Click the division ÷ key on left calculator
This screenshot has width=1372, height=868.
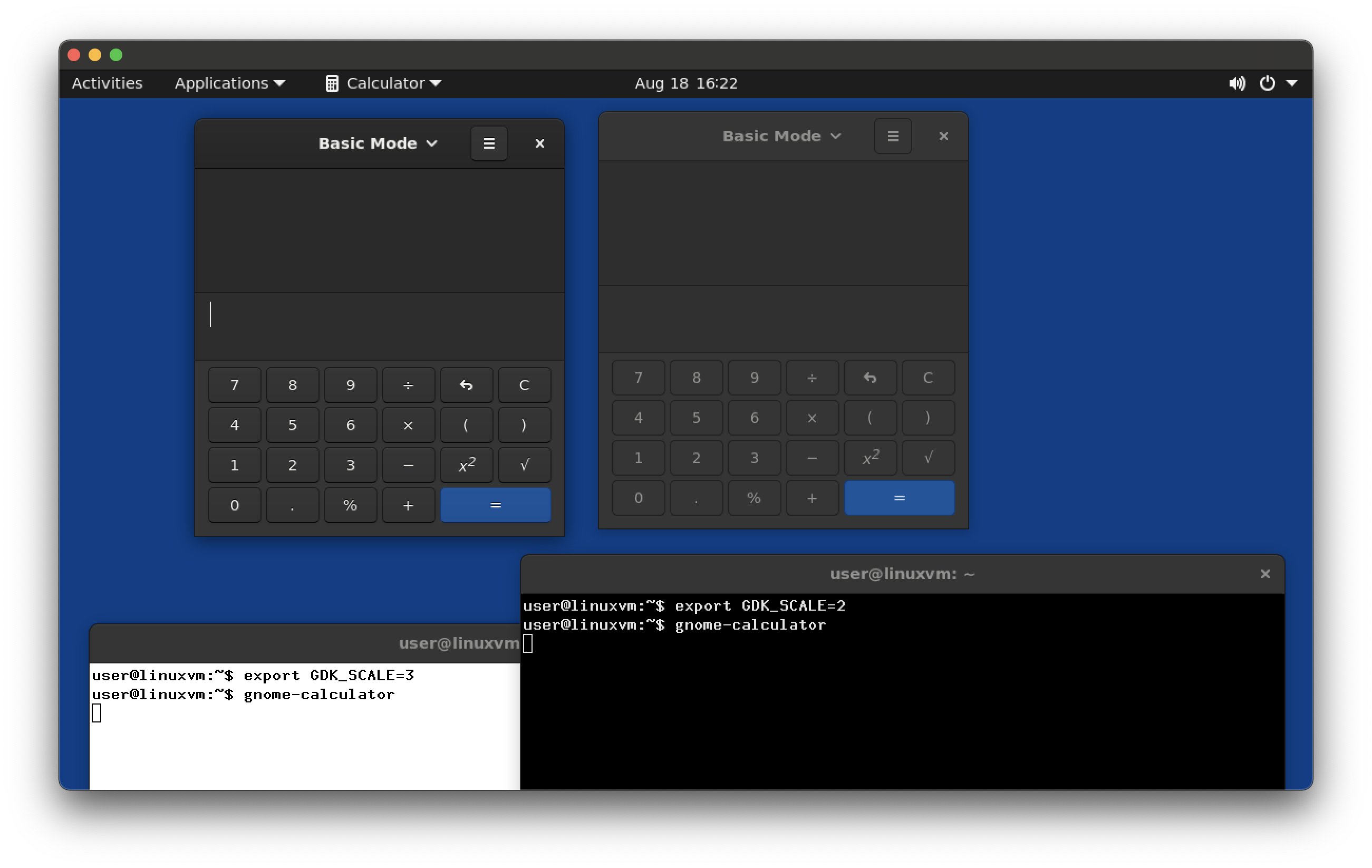pos(408,385)
